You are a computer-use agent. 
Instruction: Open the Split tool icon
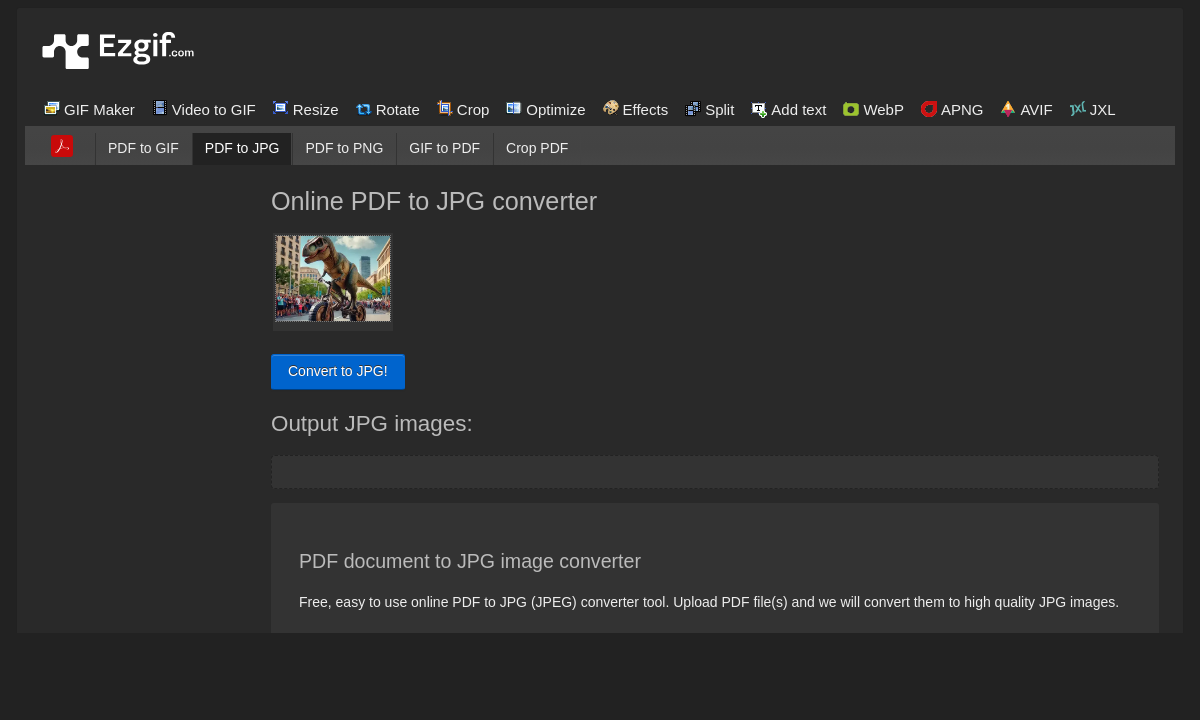pos(693,107)
